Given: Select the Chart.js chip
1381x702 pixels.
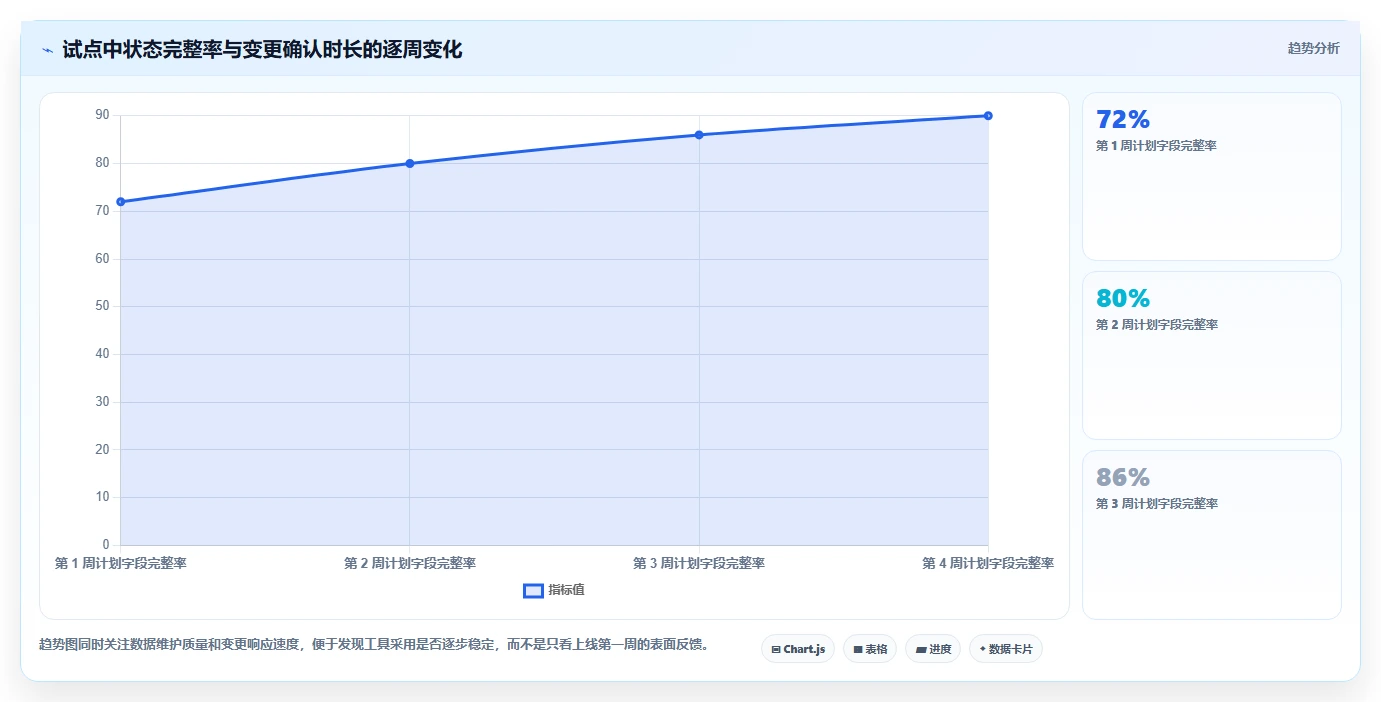Looking at the screenshot, I should (798, 649).
